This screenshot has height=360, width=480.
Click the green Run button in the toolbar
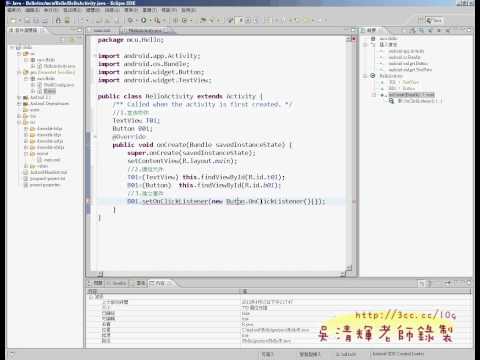pyautogui.click(x=143, y=20)
